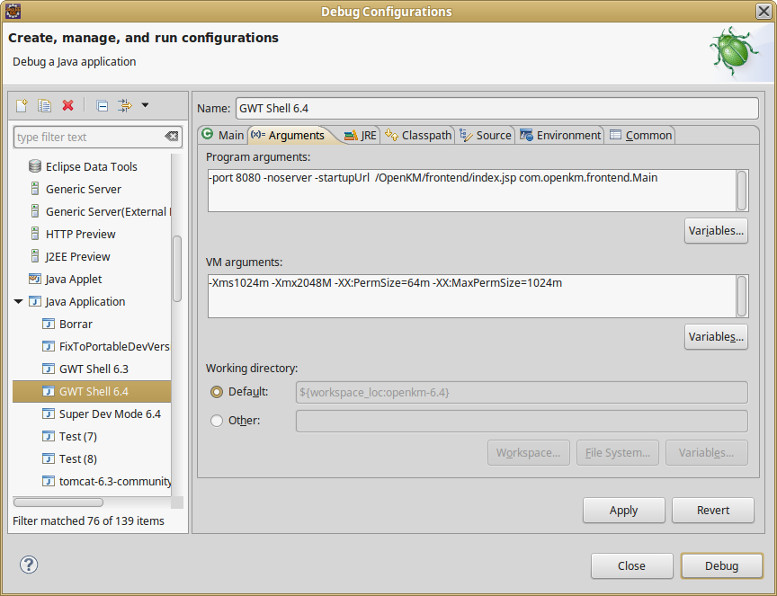
Task: Open help with question mark icon
Action: pos(29,565)
